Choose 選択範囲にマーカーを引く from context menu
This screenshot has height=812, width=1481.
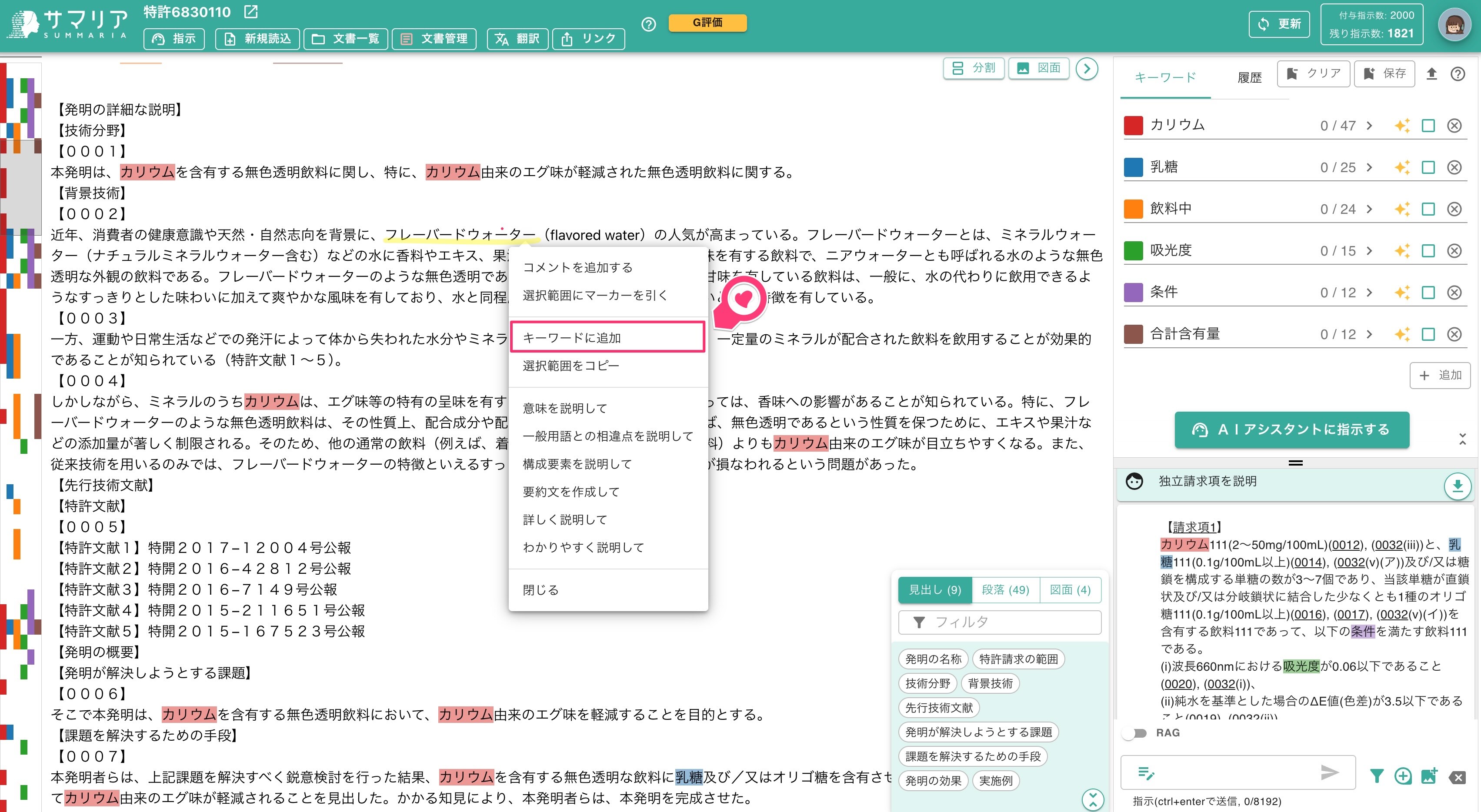[608, 296]
